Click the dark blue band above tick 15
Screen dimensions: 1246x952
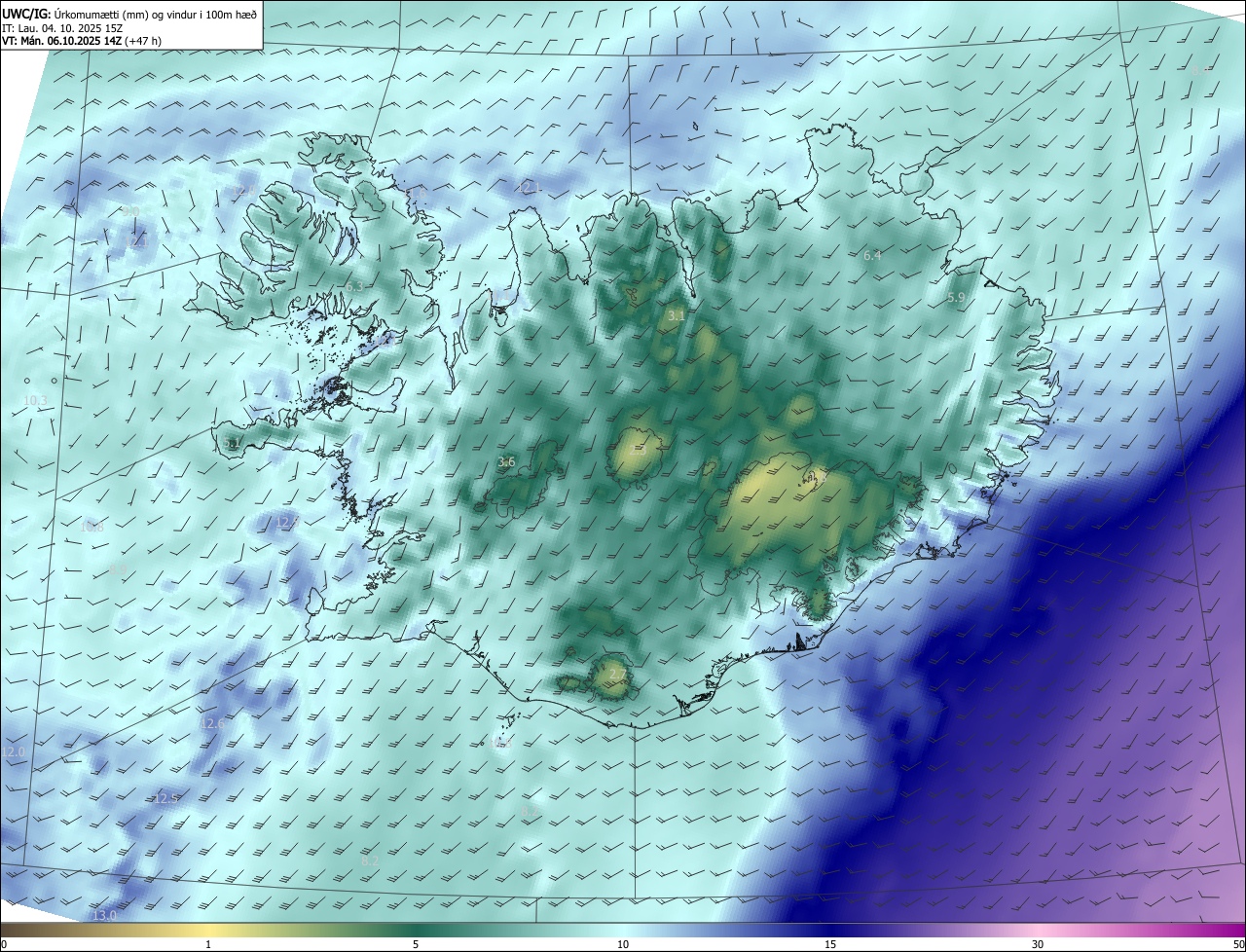[x=830, y=931]
